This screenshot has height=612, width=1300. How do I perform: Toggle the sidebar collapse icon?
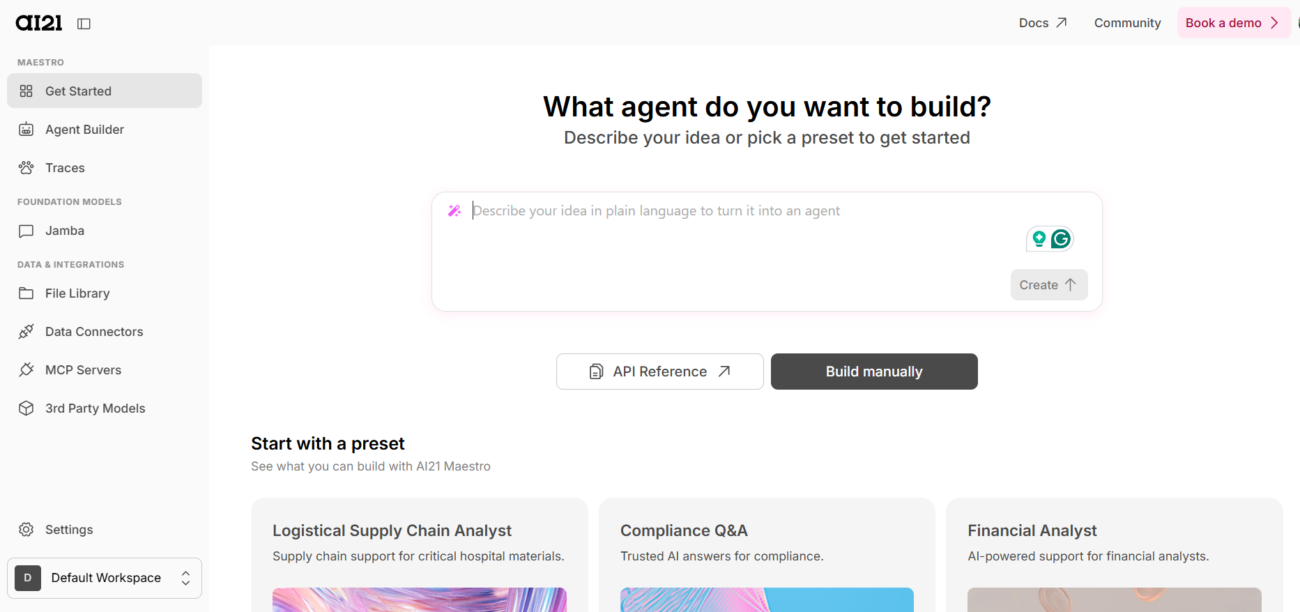coord(84,23)
